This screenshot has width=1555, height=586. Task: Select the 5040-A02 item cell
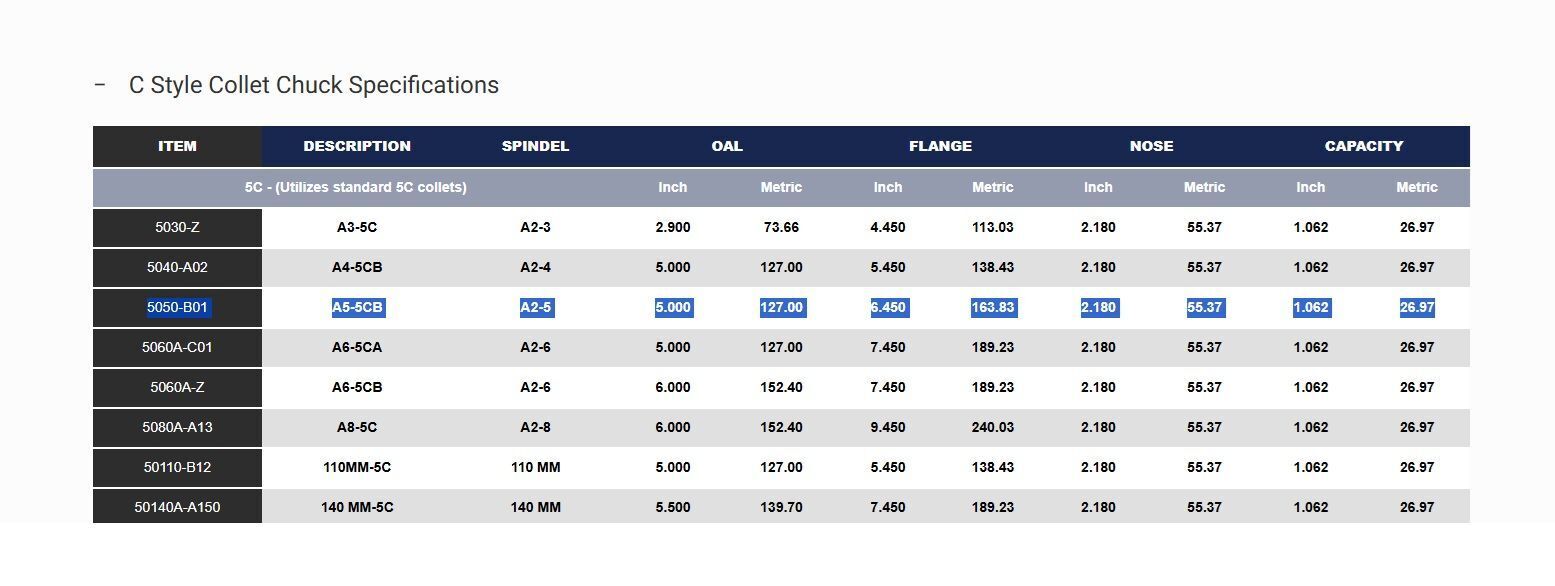[x=177, y=267]
